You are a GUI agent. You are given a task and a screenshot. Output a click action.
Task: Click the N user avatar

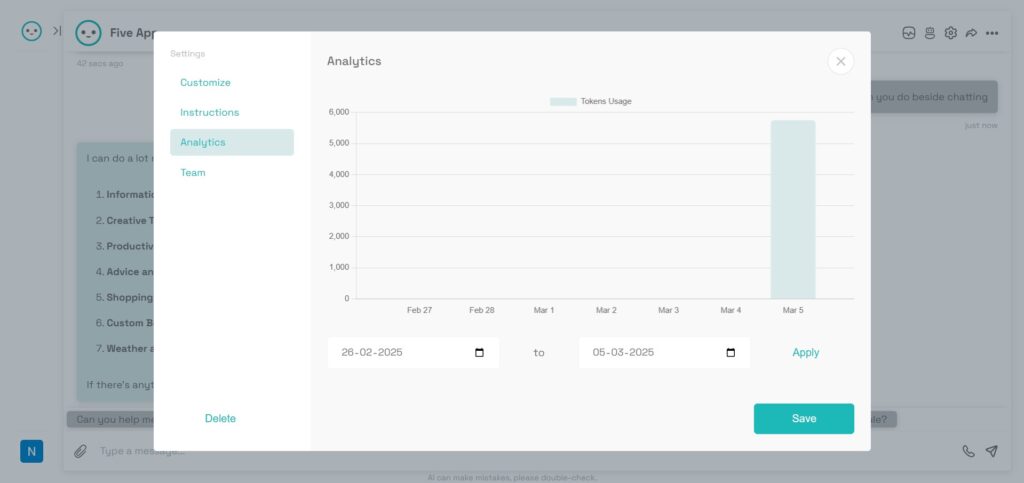tap(31, 451)
